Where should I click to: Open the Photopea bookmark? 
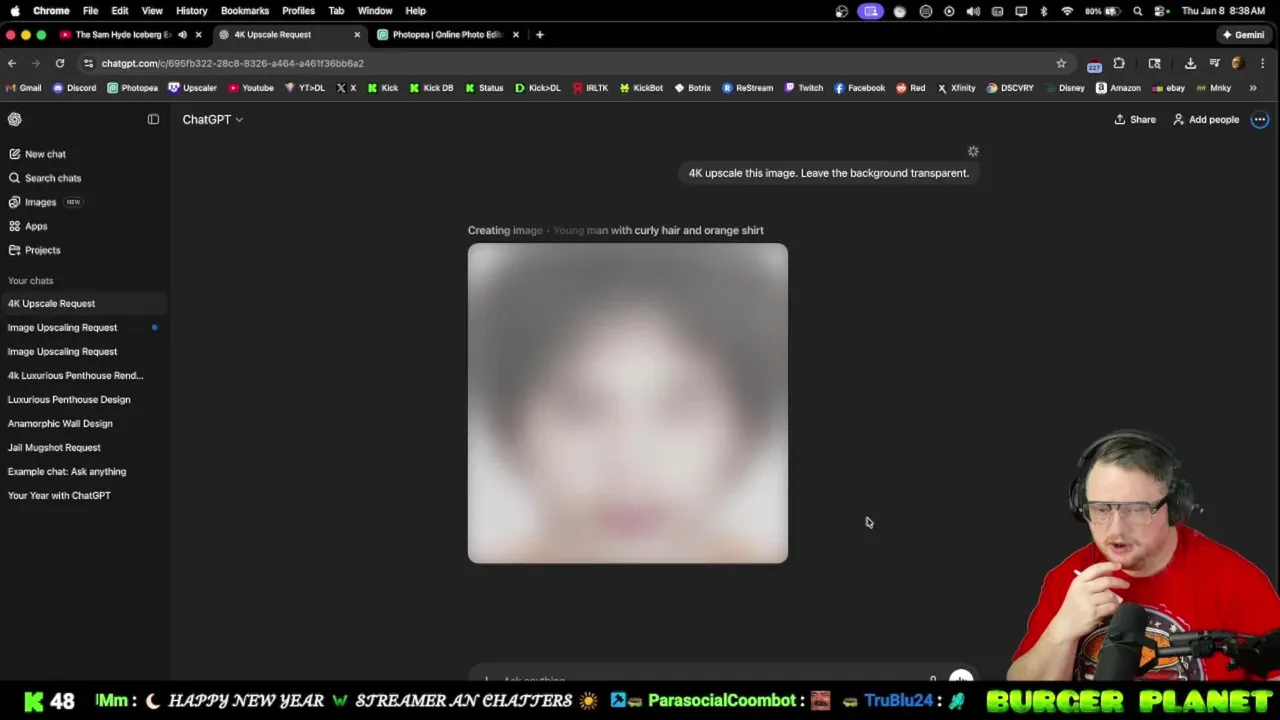point(133,88)
